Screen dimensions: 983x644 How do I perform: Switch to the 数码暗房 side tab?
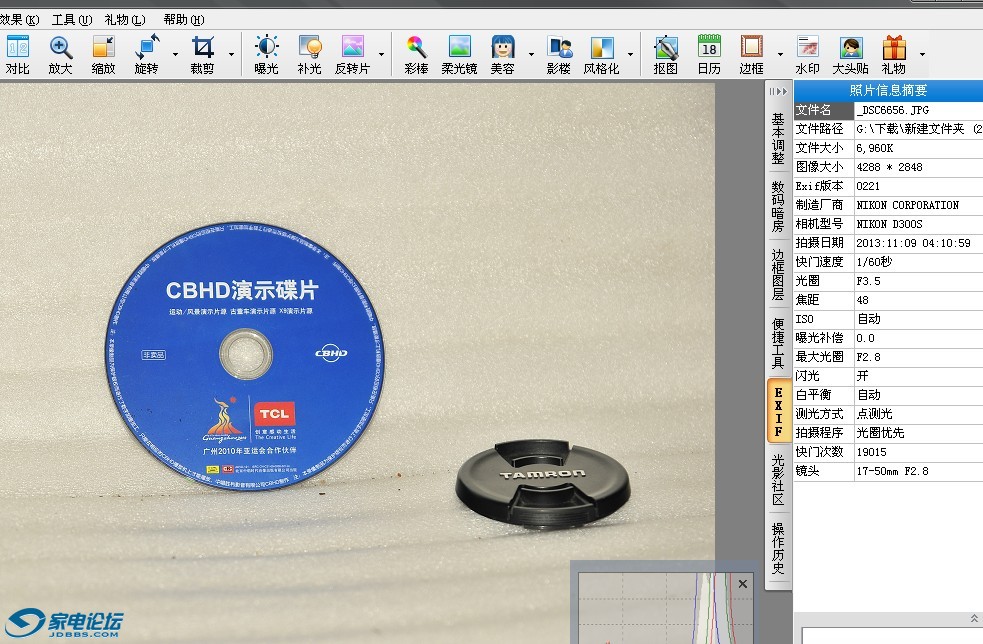tap(778, 207)
